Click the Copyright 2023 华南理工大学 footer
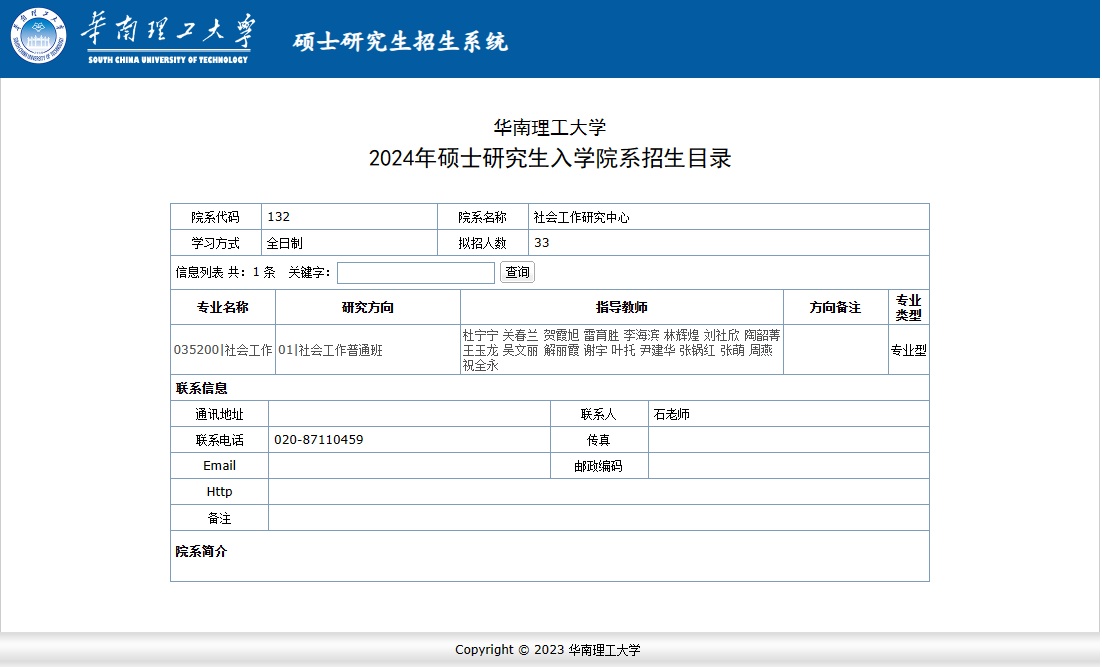Viewport: 1102px width, 667px height. (547, 650)
